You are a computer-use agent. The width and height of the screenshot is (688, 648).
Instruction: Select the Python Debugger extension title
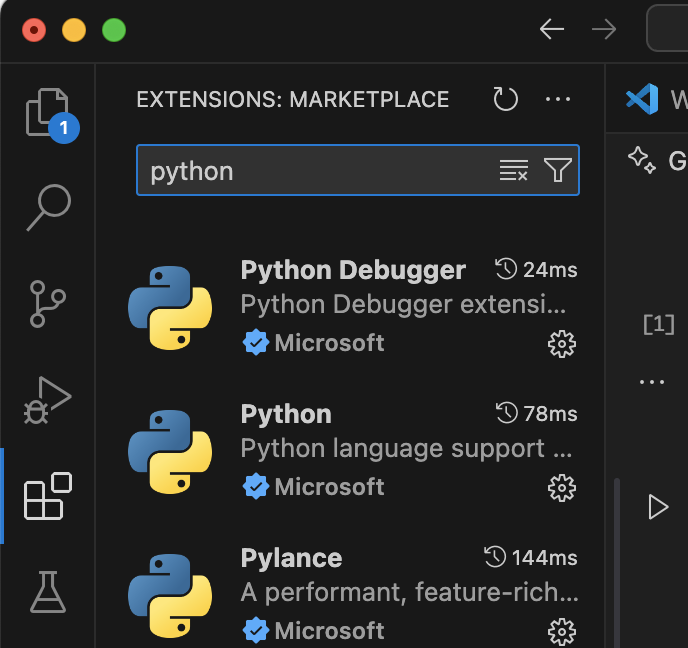coord(353,270)
